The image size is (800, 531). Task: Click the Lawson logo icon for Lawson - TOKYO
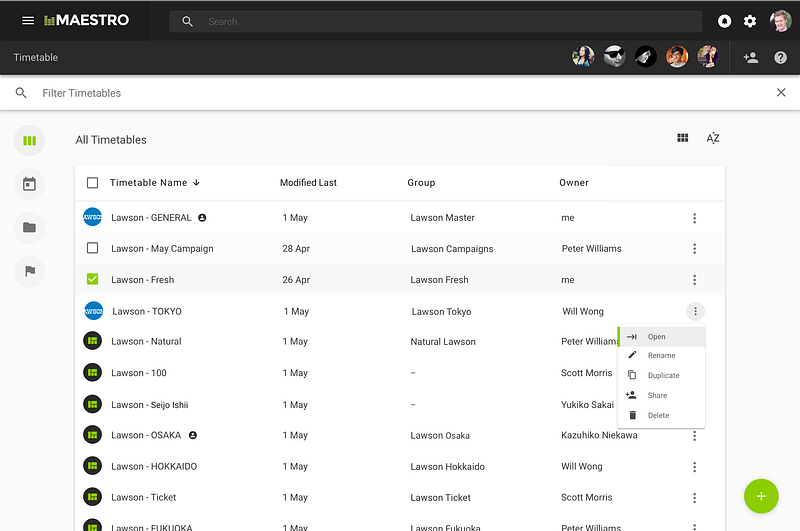pyautogui.click(x=93, y=311)
